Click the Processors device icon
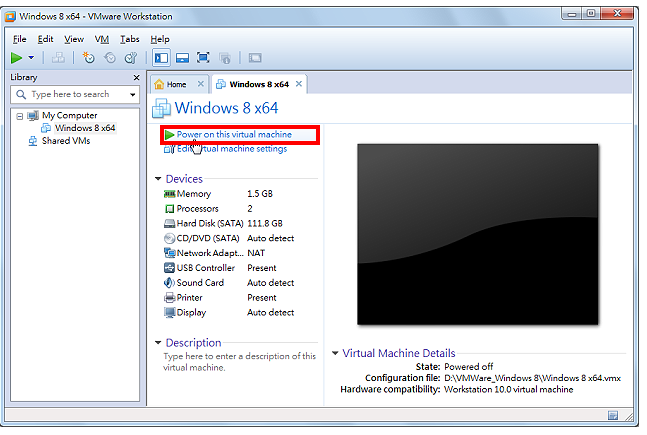Image resolution: width=647 pixels, height=435 pixels. click(170, 208)
